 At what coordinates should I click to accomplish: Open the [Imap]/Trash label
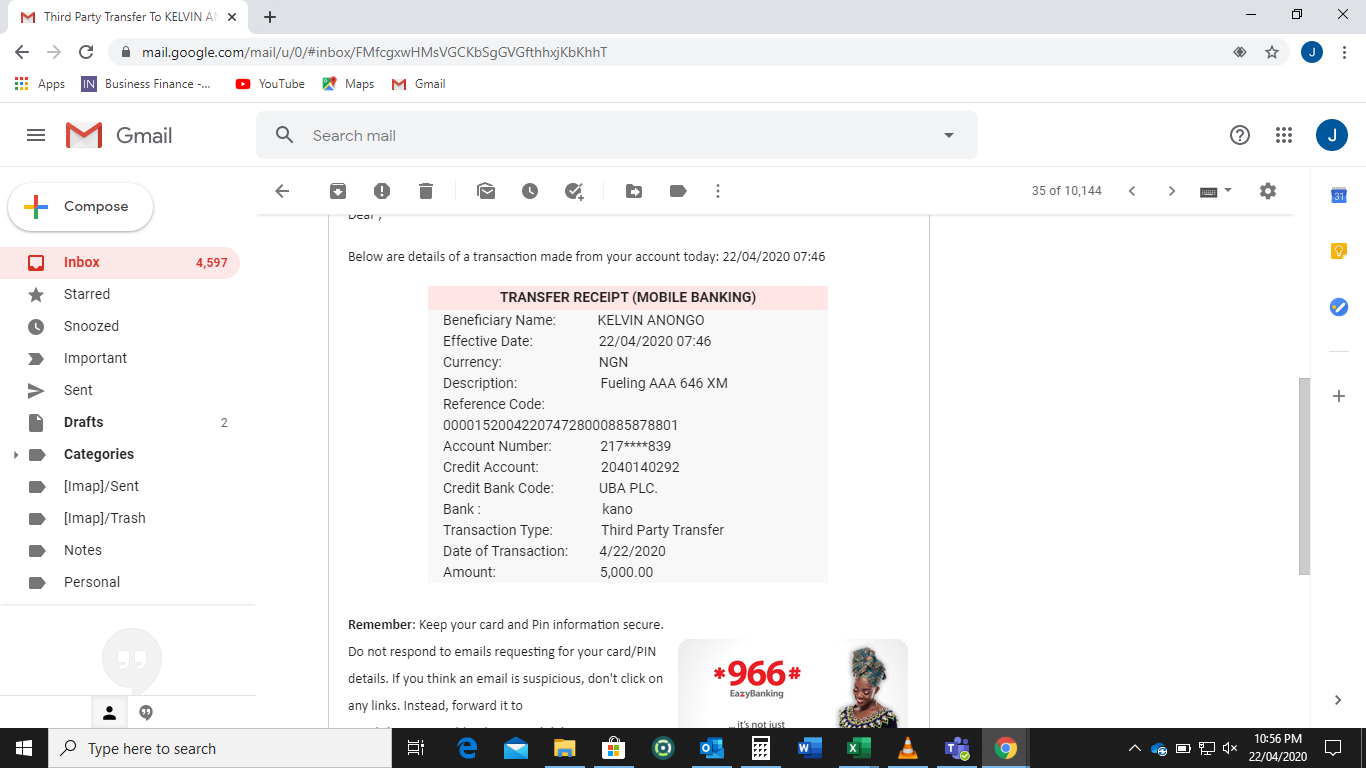point(120,518)
